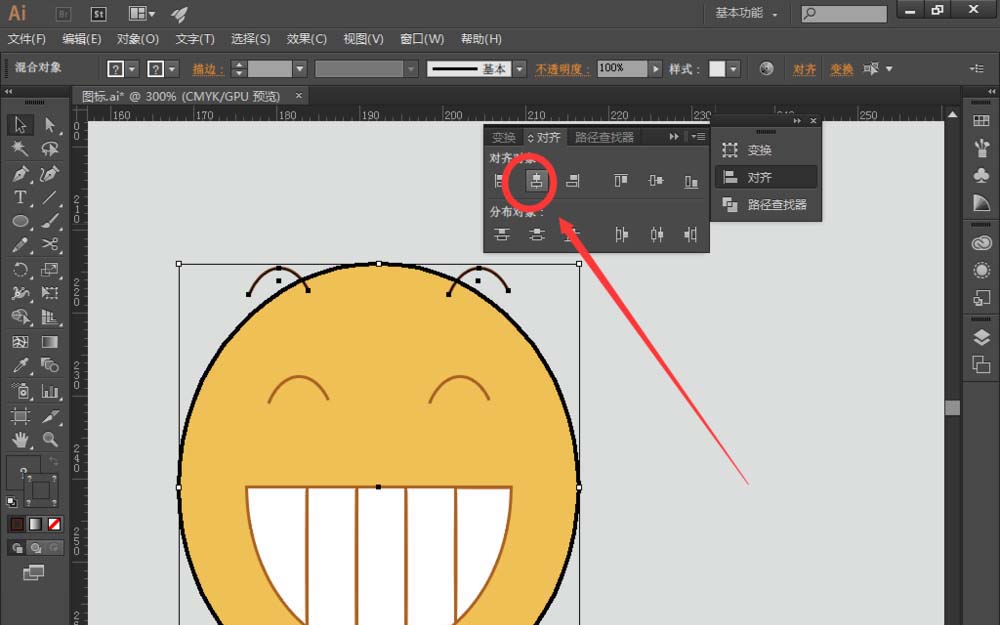Pick the Magic Wand tool
This screenshot has height=625, width=1000.
(x=20, y=149)
